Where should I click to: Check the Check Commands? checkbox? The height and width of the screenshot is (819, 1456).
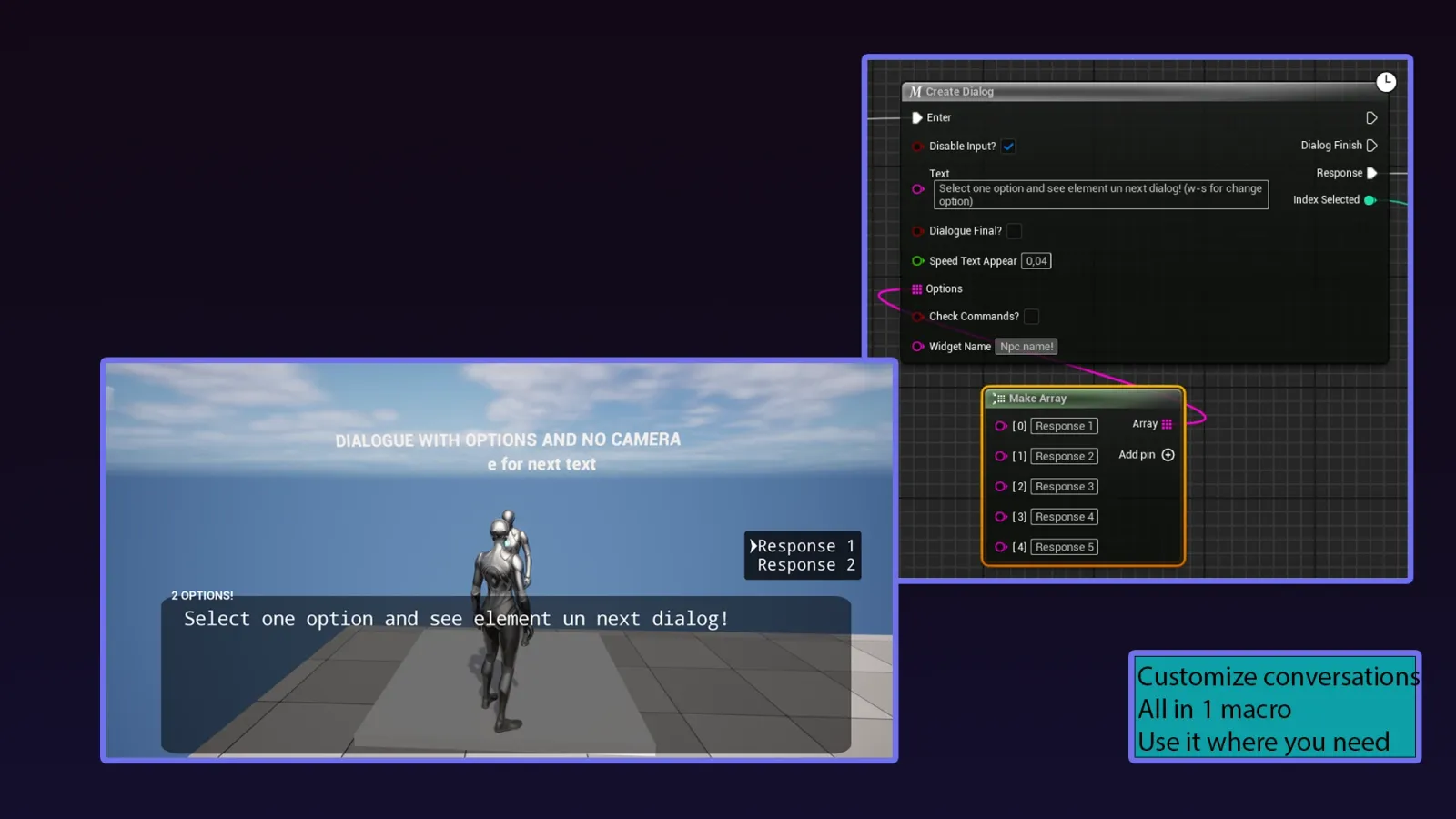pyautogui.click(x=1032, y=316)
